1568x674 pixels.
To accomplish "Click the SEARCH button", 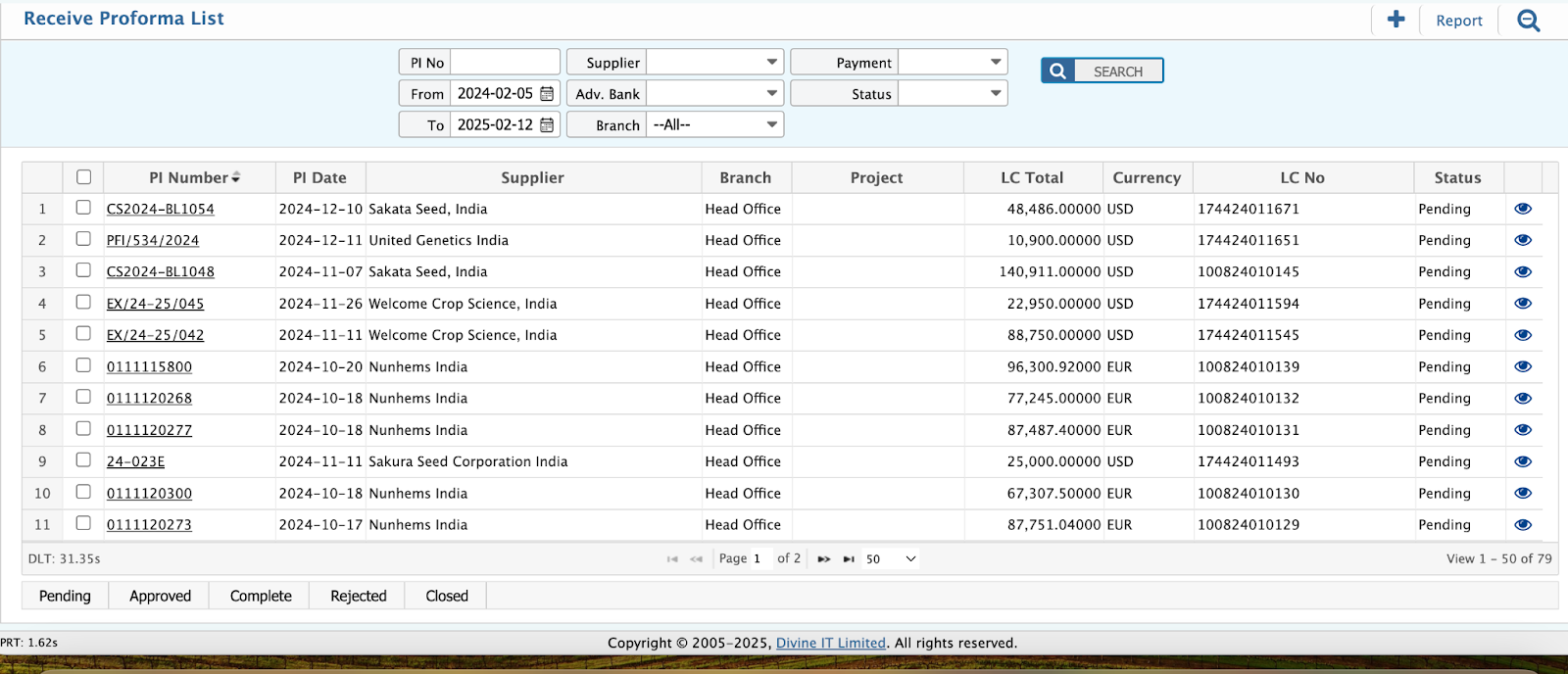I will pyautogui.click(x=1102, y=71).
